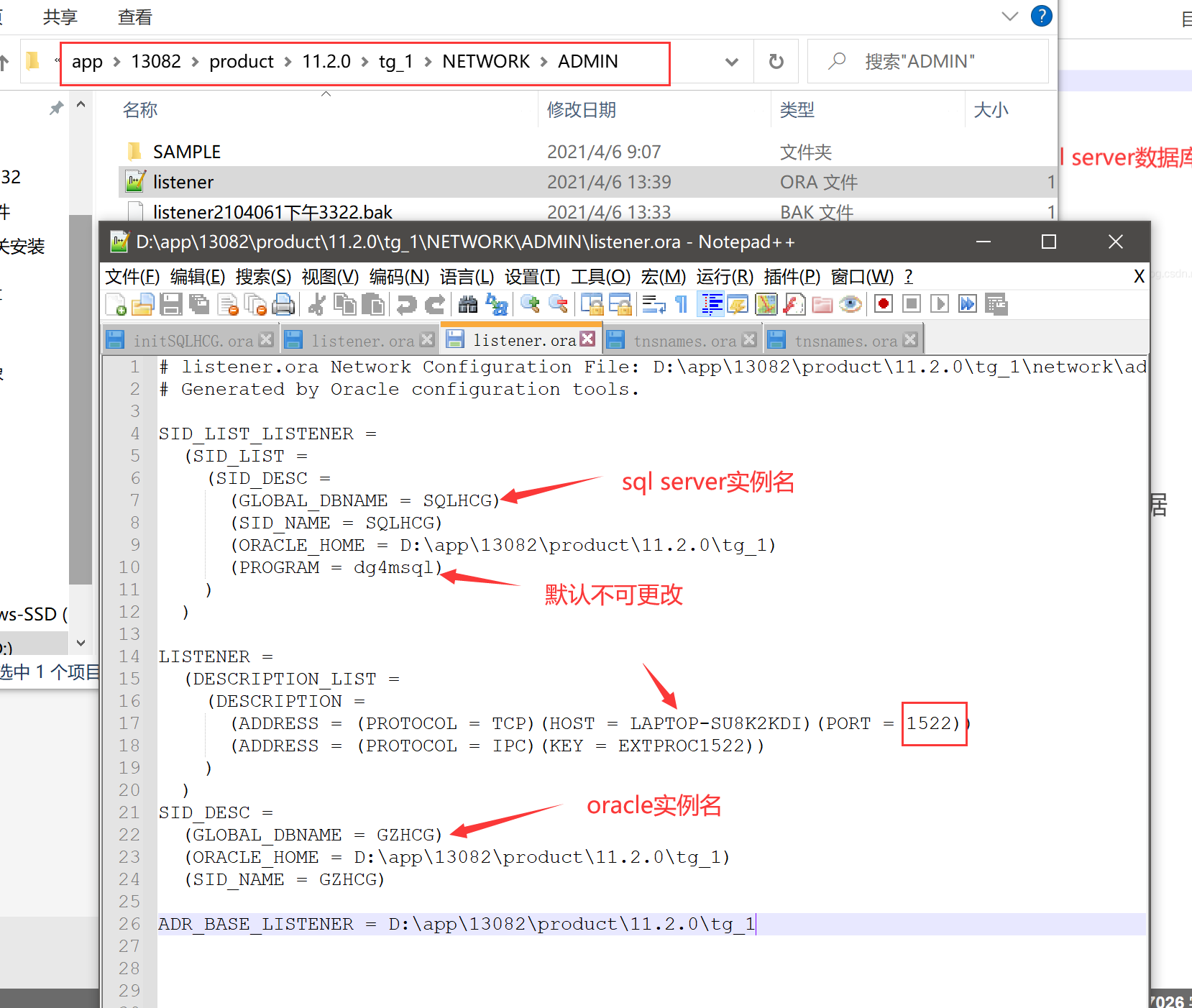The height and width of the screenshot is (1008, 1192).
Task: Open the user-defined language icon
Action: click(738, 305)
